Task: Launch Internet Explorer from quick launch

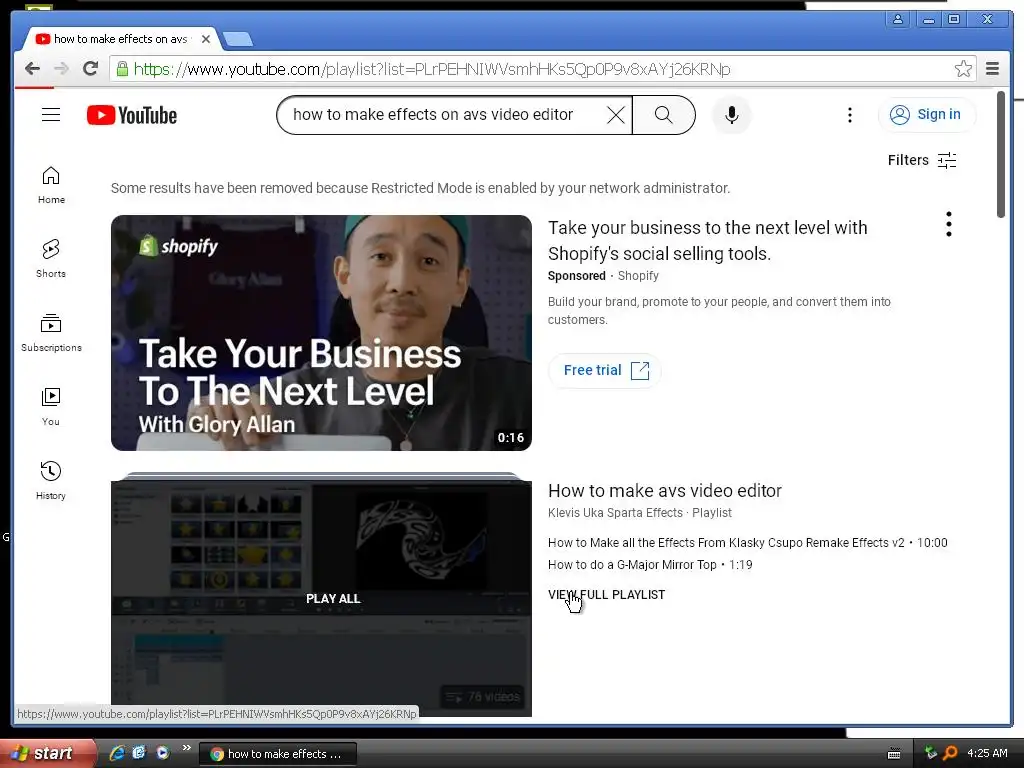Action: point(117,753)
